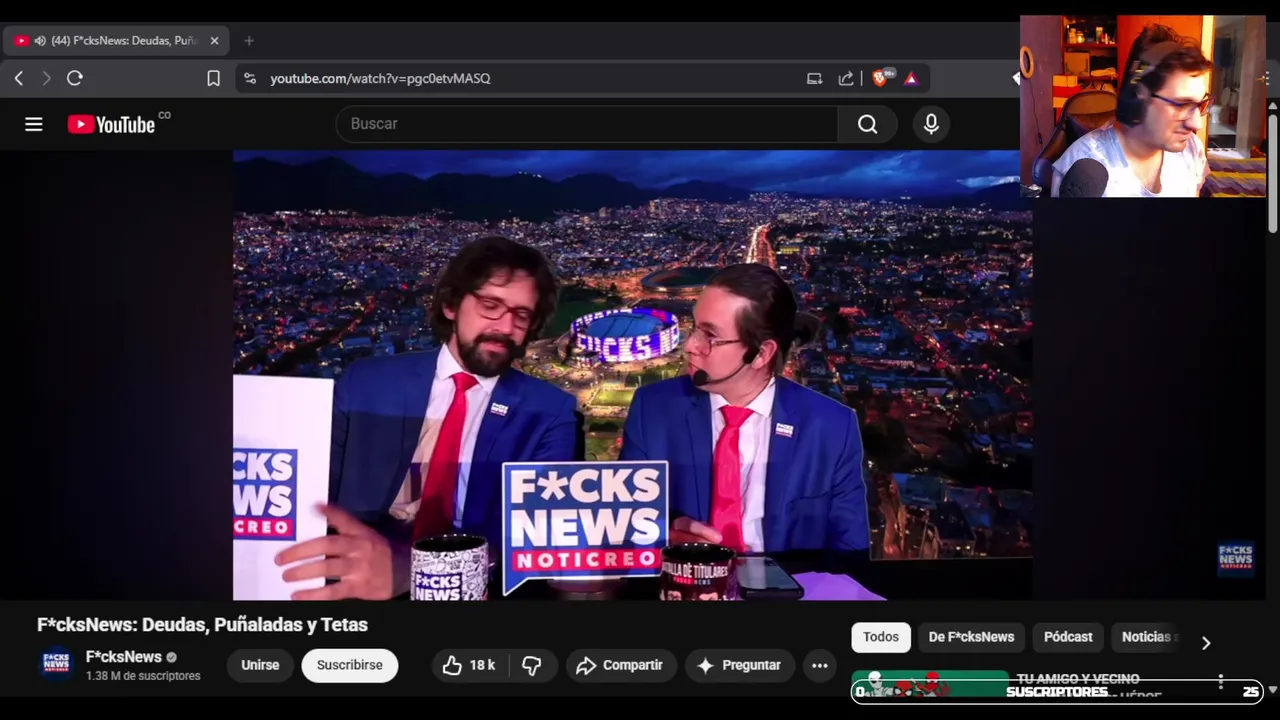
Task: Reload the page
Action: point(75,78)
